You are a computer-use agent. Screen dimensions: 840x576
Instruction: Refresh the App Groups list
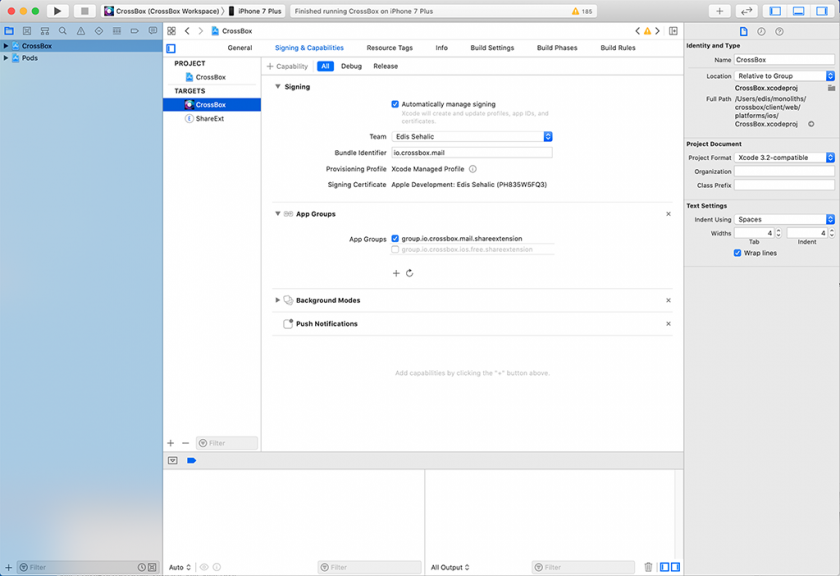click(410, 273)
